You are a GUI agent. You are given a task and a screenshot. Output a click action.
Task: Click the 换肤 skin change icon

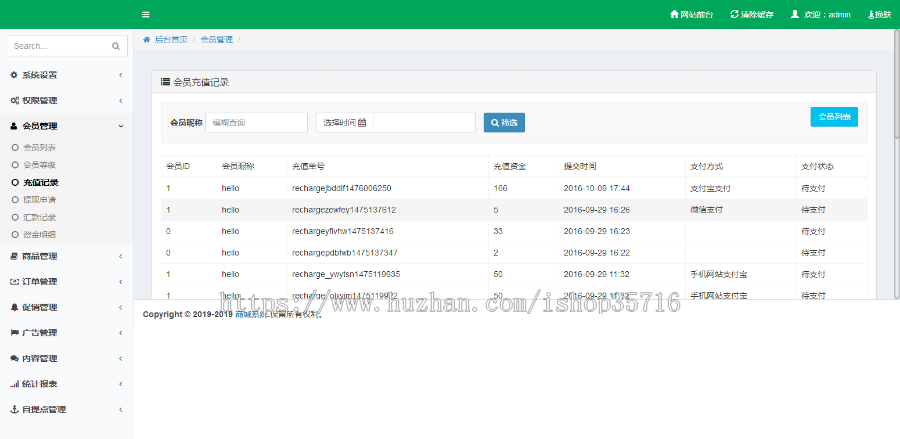click(870, 15)
